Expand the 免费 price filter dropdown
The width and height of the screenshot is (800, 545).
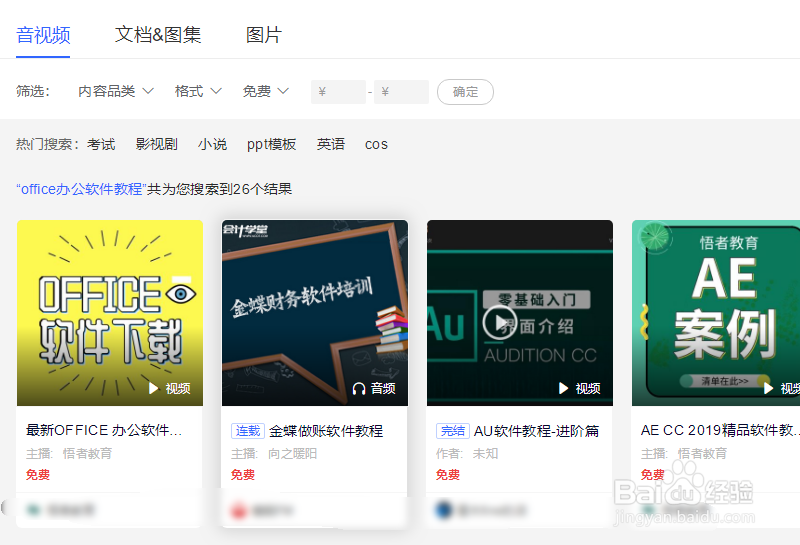(266, 91)
